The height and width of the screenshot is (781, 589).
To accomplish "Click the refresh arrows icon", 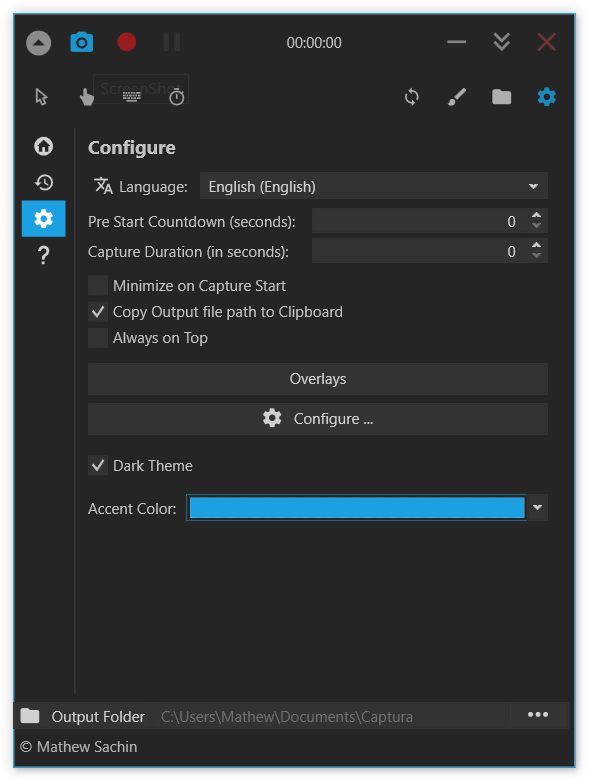I will point(412,97).
